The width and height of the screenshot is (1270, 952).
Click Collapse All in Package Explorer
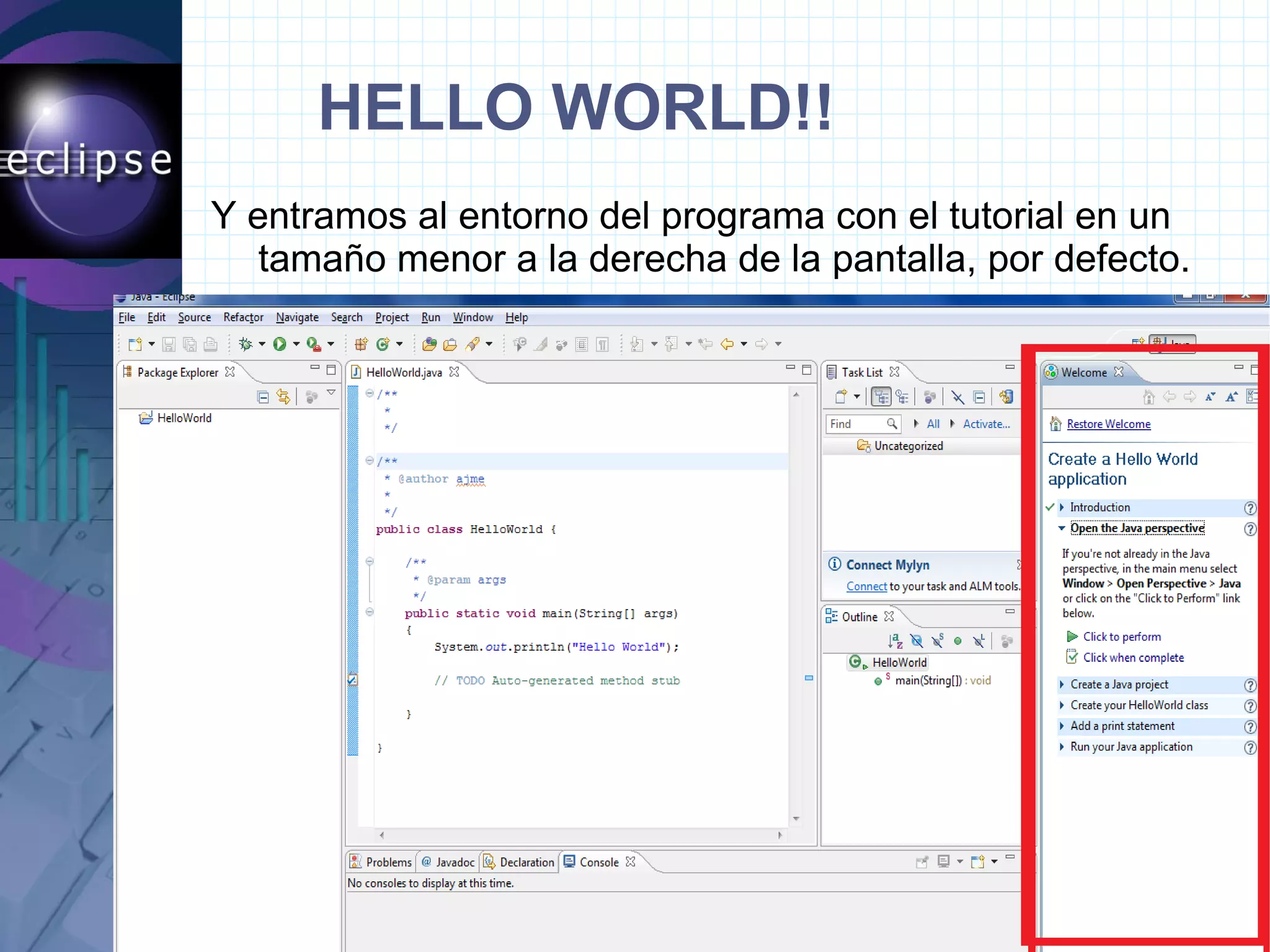pos(263,397)
